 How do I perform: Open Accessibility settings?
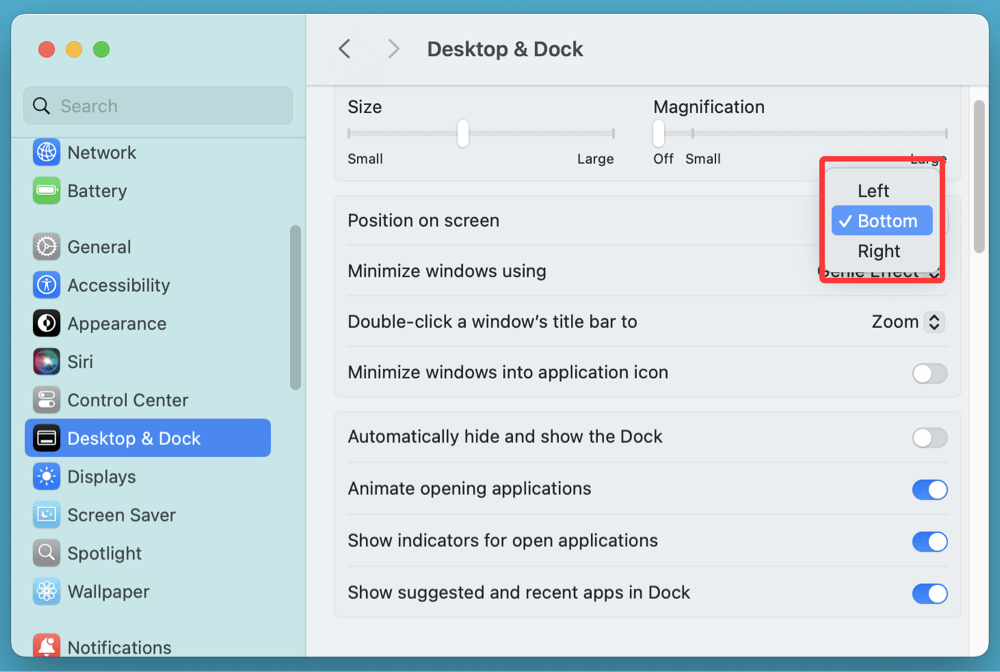click(x=119, y=285)
